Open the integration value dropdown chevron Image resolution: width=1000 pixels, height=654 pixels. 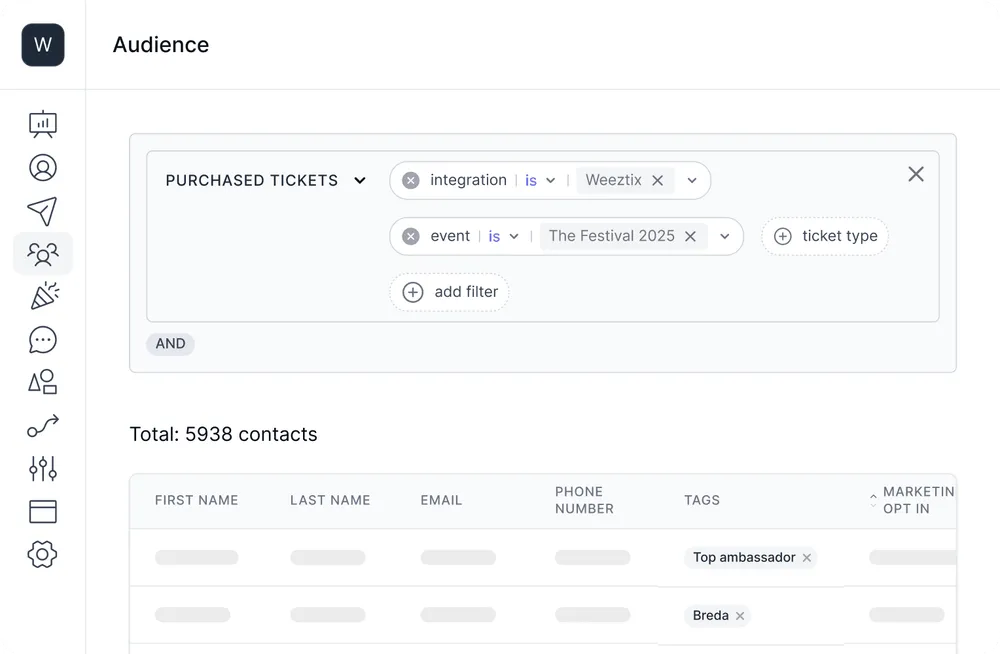[692, 181]
